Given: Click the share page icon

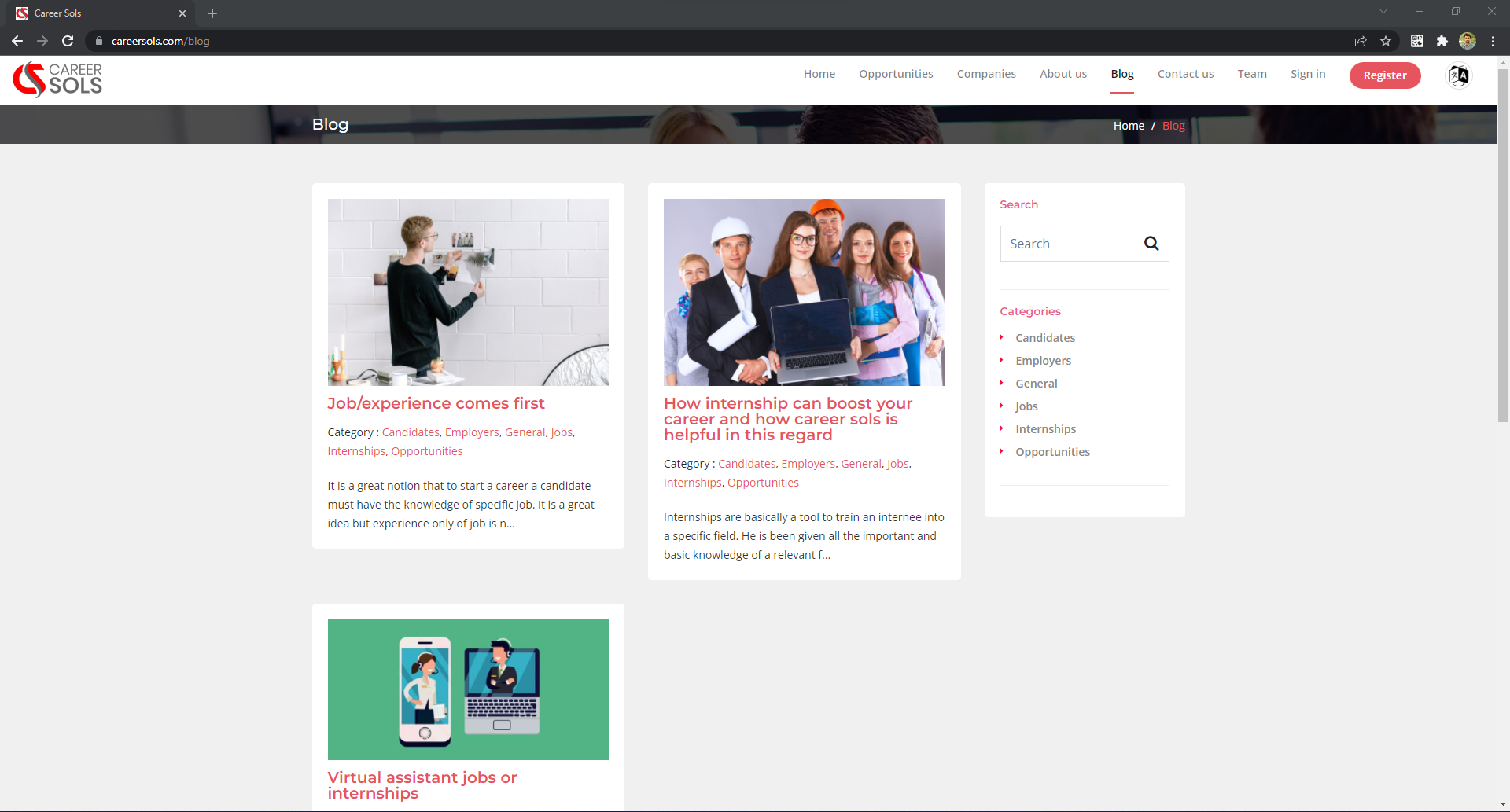Looking at the screenshot, I should click(1361, 41).
